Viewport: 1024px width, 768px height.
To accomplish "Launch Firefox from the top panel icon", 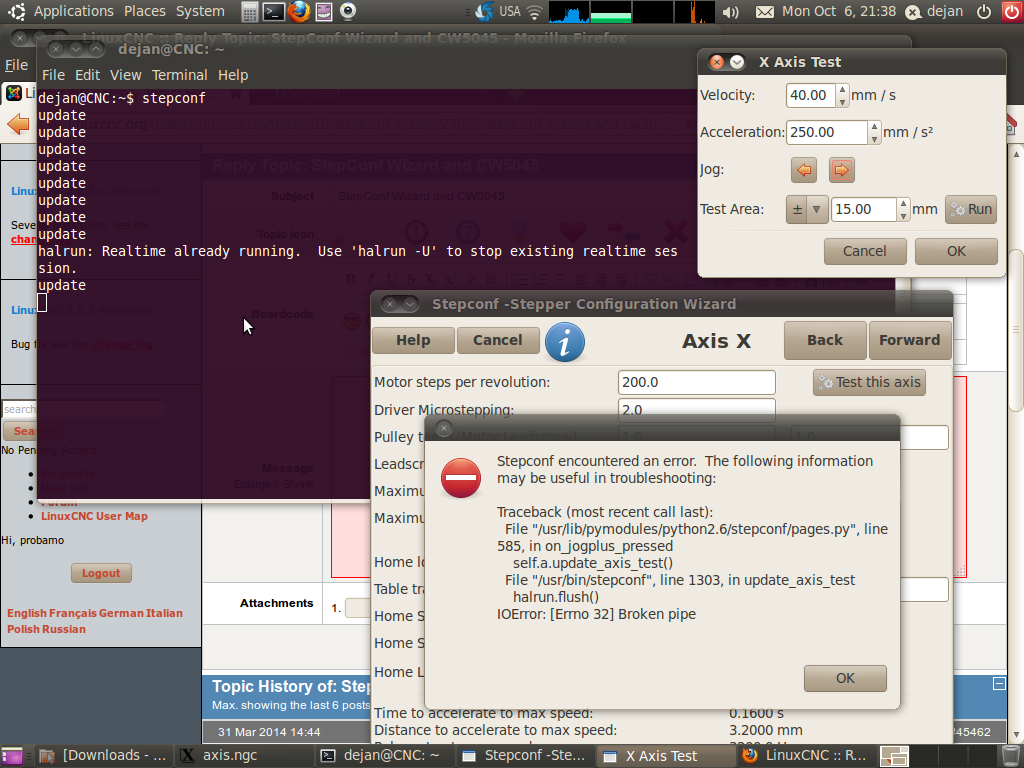I will pyautogui.click(x=298, y=11).
